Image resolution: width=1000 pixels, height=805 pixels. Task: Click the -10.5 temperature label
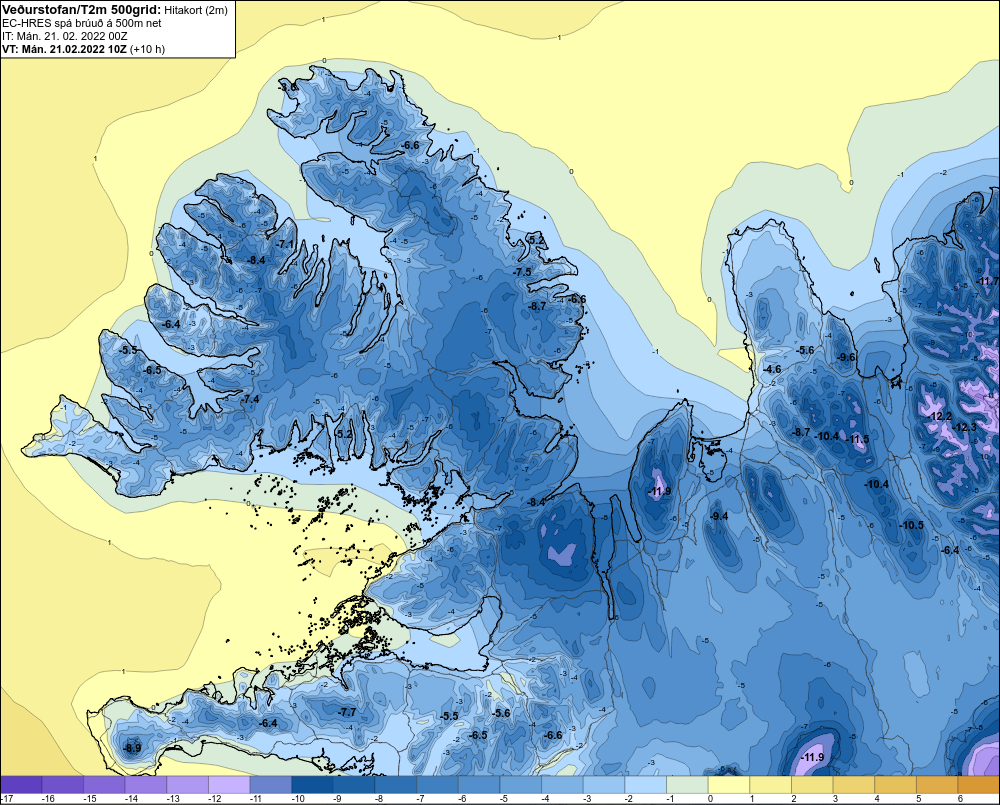[911, 525]
